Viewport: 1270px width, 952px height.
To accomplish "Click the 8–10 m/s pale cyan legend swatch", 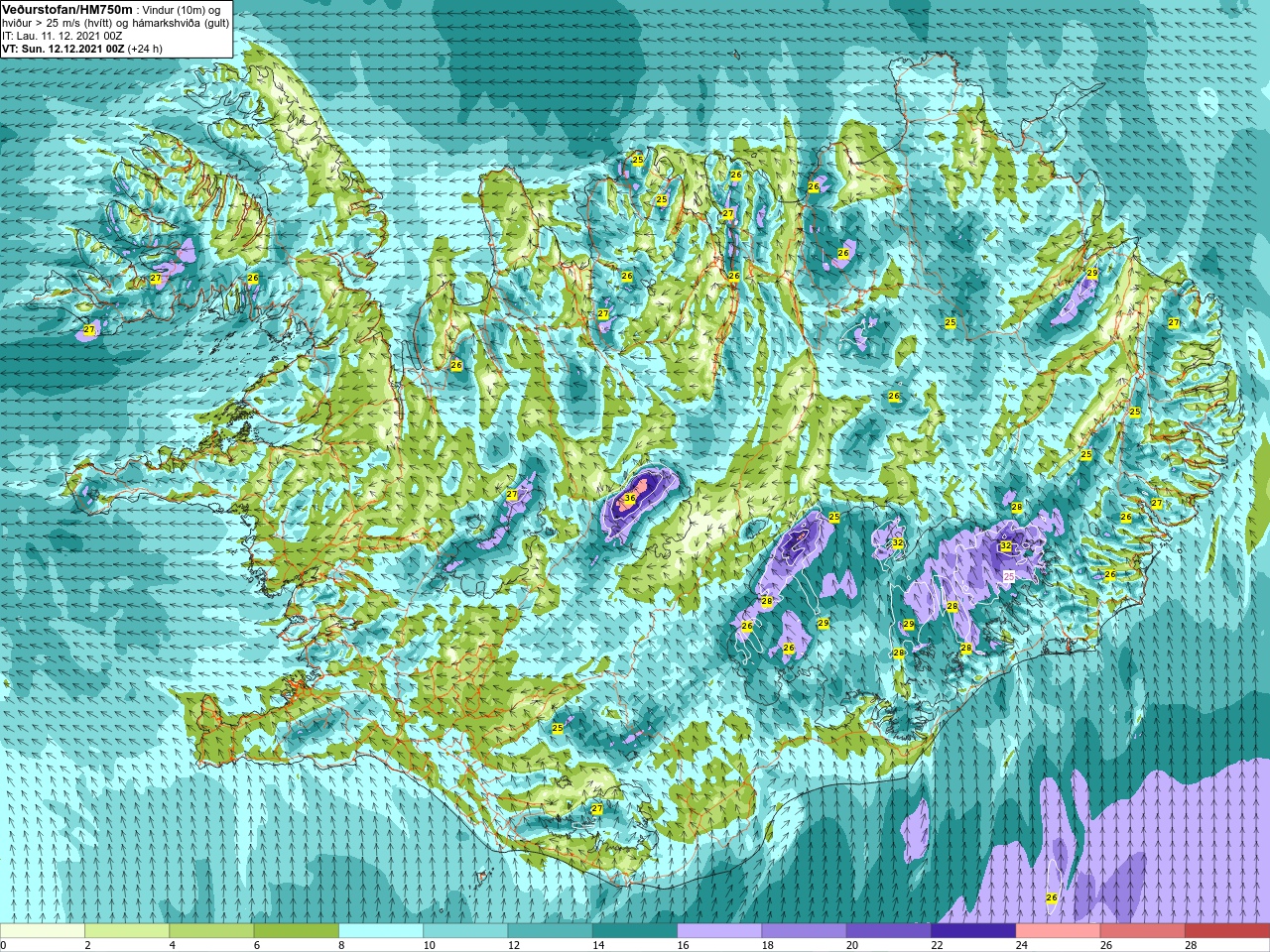I will click(x=381, y=931).
